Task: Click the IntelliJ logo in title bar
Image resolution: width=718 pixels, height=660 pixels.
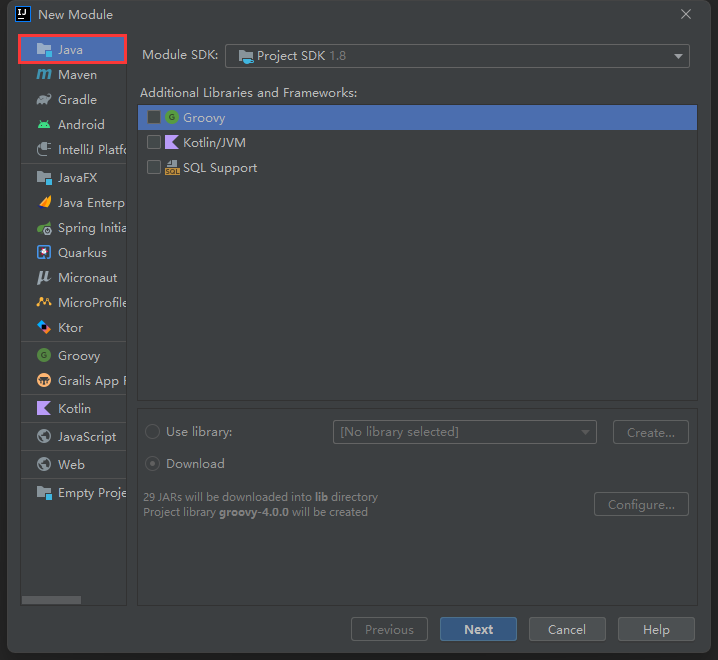Action: (23, 14)
